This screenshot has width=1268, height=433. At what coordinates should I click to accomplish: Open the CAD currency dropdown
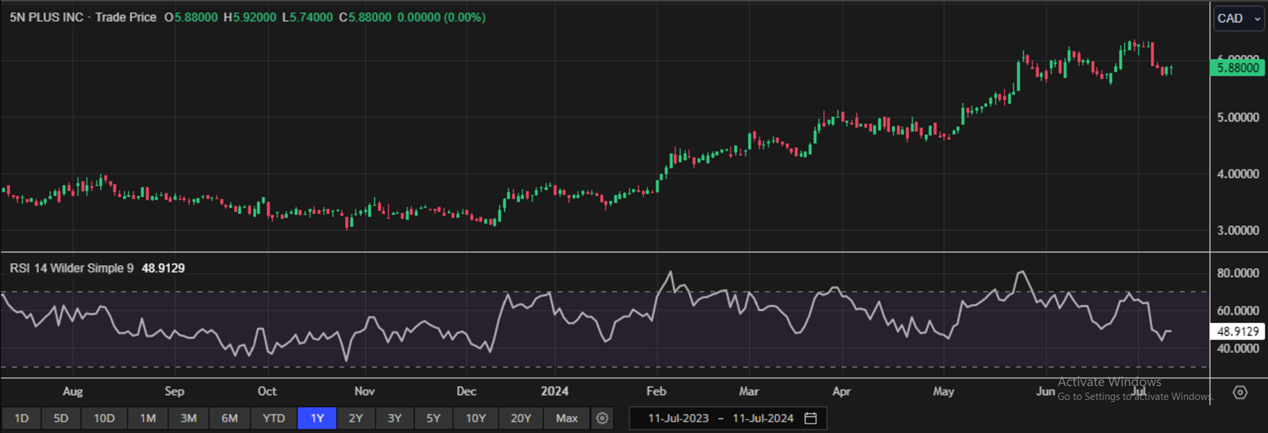[1237, 18]
